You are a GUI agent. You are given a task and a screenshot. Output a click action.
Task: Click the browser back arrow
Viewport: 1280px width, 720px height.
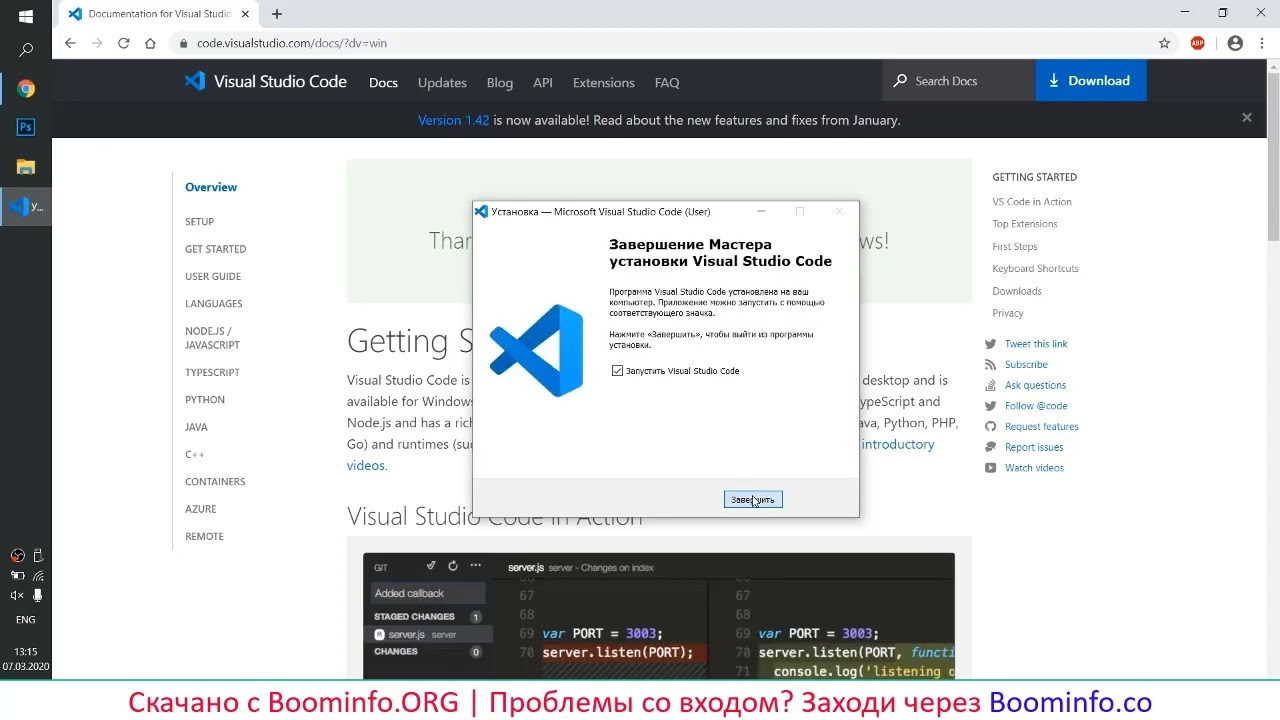coord(70,43)
